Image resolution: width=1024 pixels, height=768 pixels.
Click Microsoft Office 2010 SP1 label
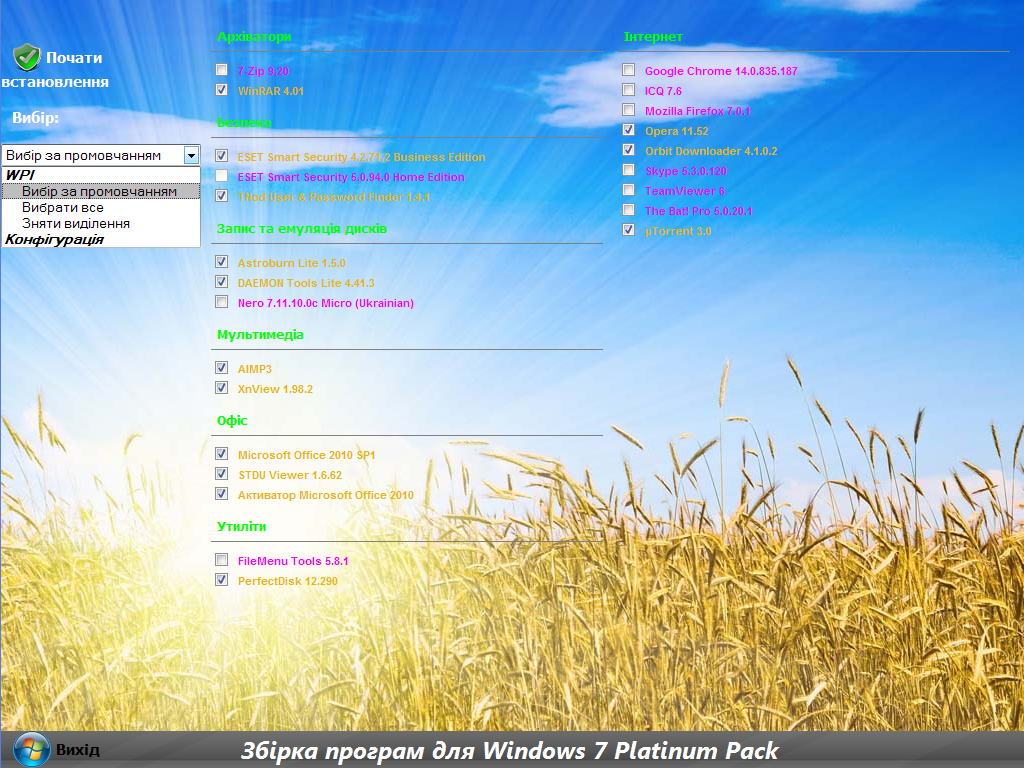pyautogui.click(x=306, y=455)
